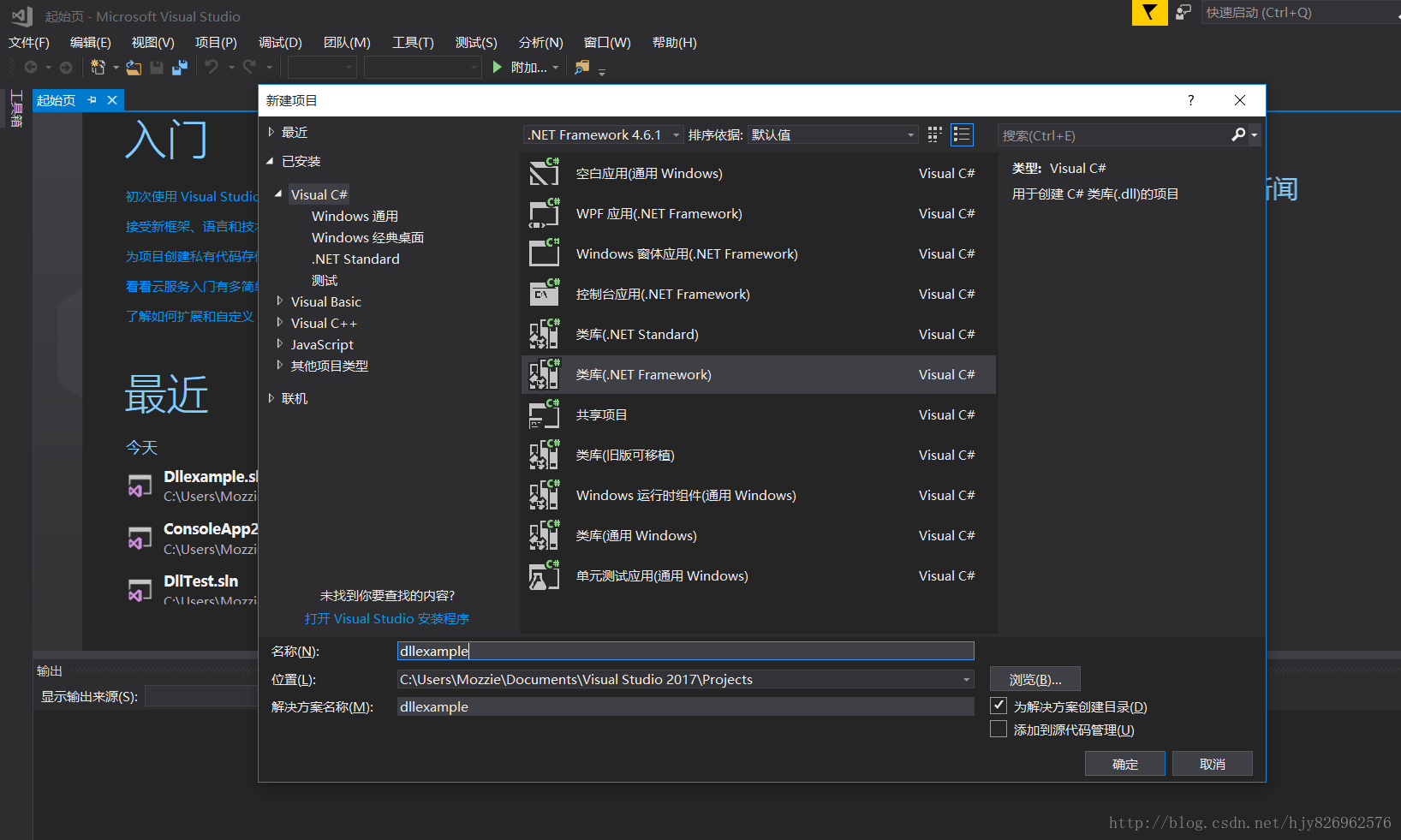The height and width of the screenshot is (840, 1401).
Task: Open the Edit (编辑) menu
Action: pyautogui.click(x=91, y=42)
